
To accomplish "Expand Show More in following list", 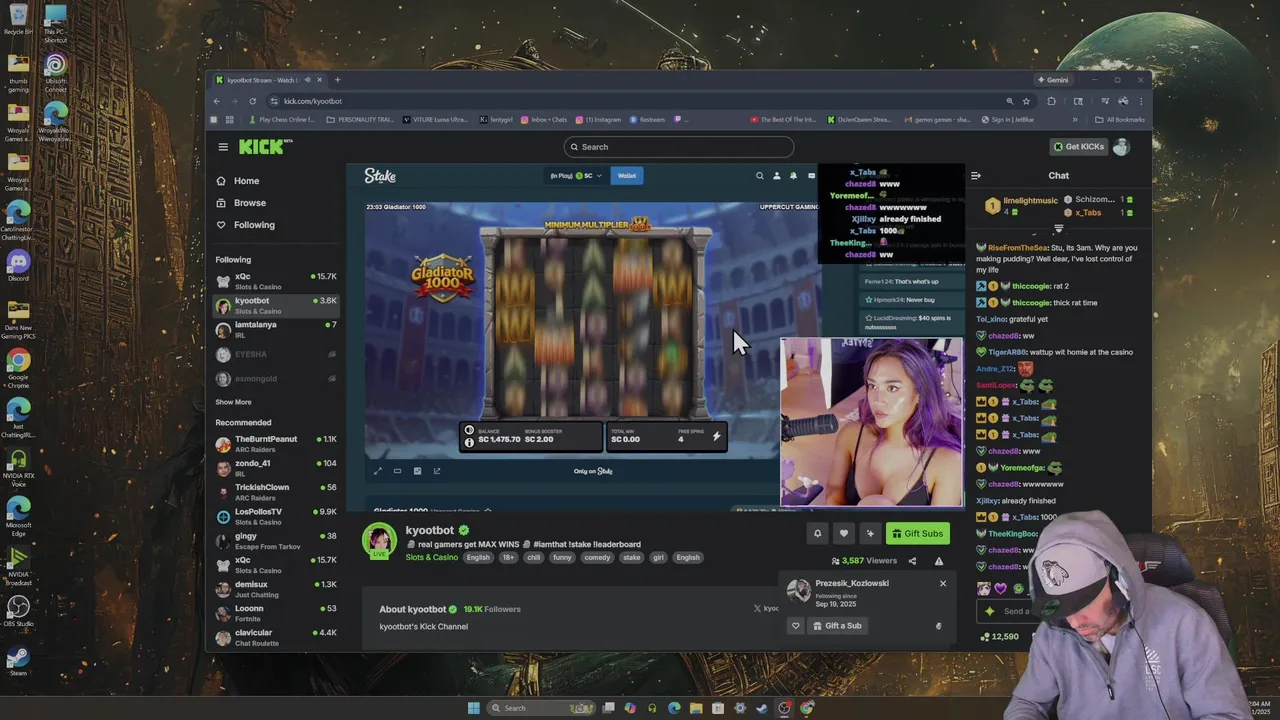I will (233, 402).
